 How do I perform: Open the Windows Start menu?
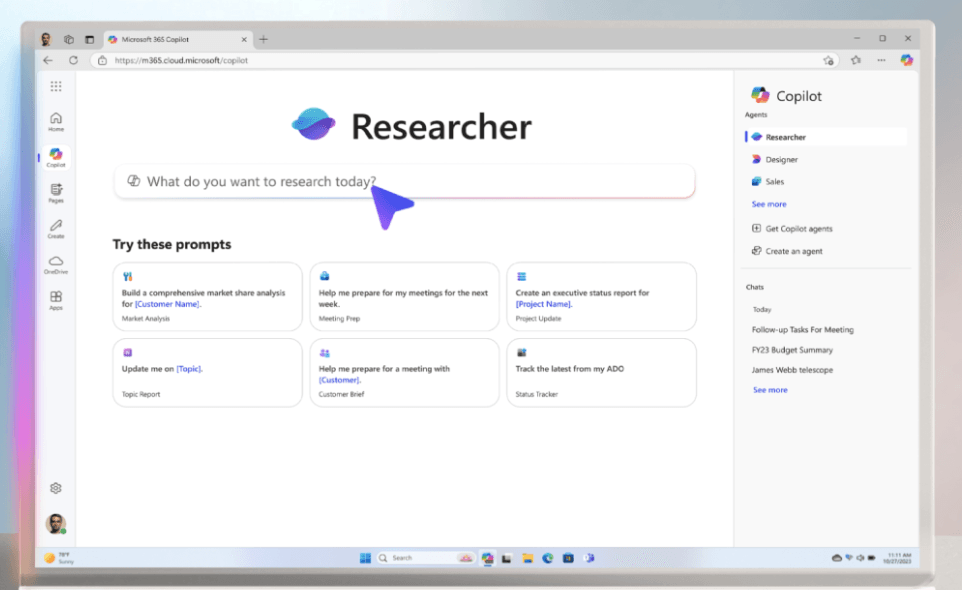[x=365, y=558]
